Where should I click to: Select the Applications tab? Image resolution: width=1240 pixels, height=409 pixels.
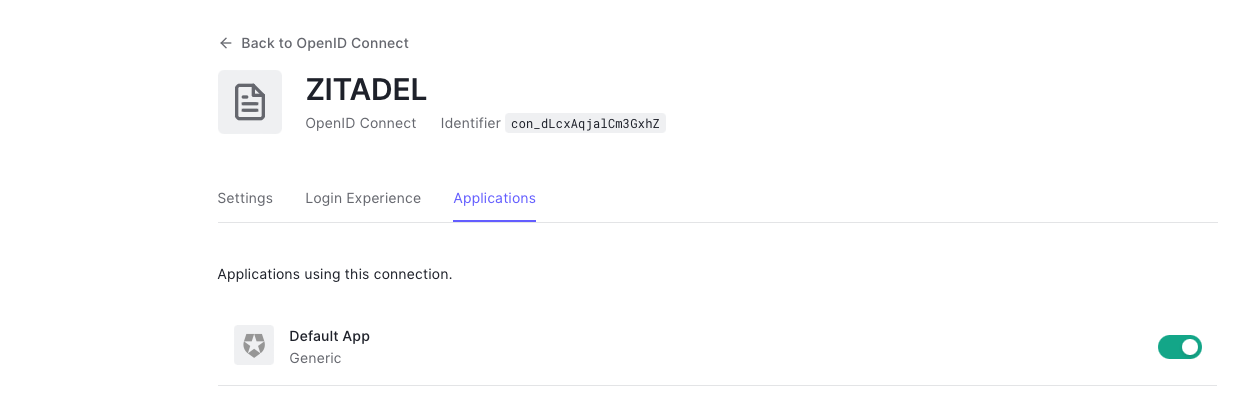tap(494, 198)
